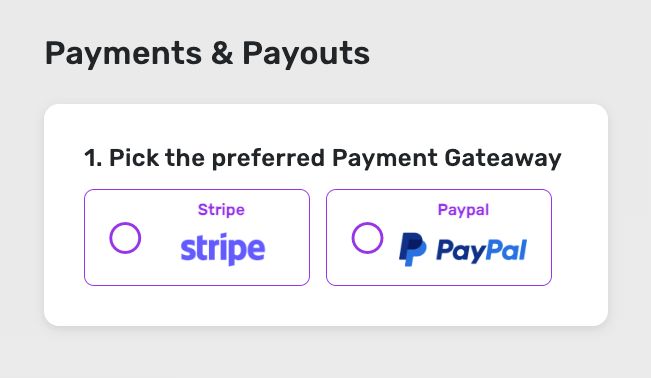The image size is (651, 378).
Task: Click the letter S in the Stripe logo
Action: pos(188,250)
